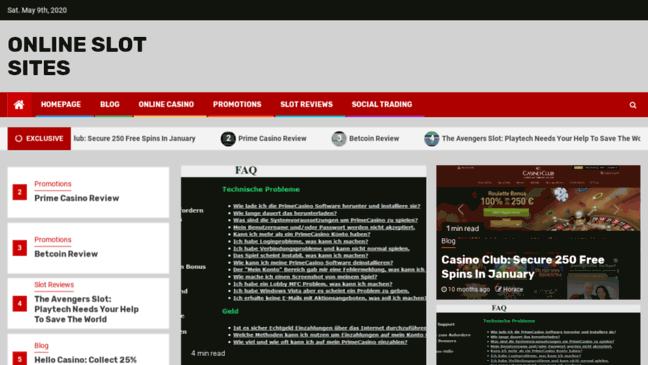Go to previous slide with left arrow
Viewport: 648px width, 365px height.
point(461,209)
